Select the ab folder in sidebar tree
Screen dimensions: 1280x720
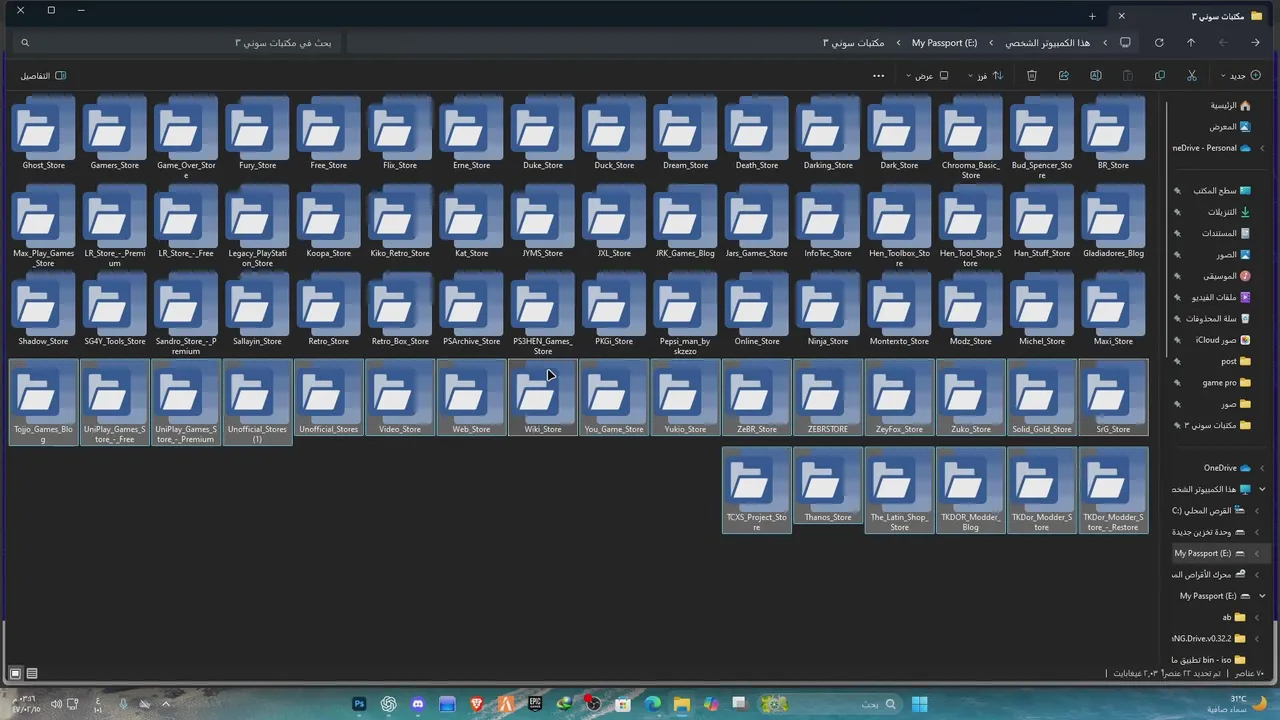coord(1234,617)
